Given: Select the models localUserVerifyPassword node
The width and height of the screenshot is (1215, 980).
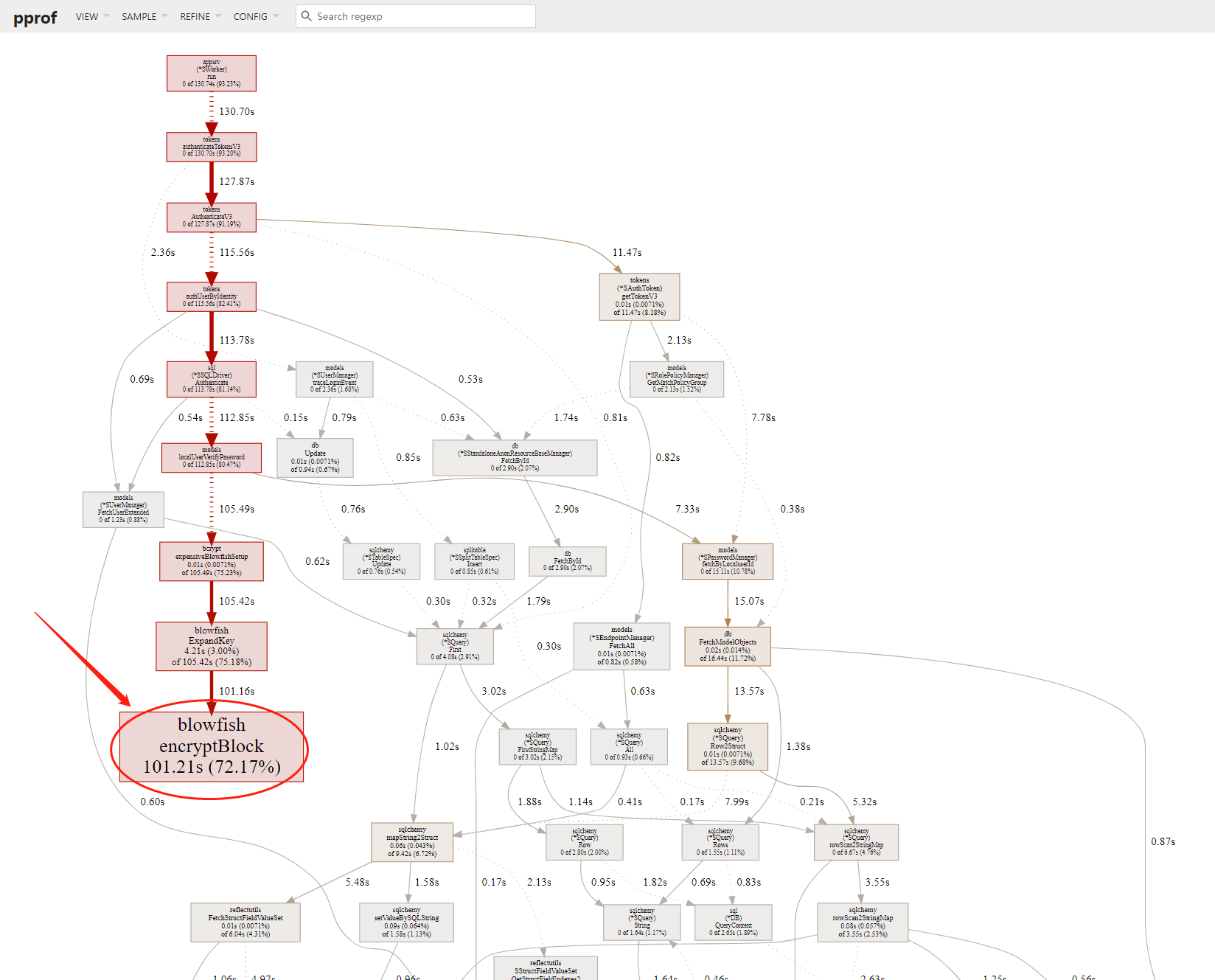Looking at the screenshot, I should click(x=212, y=457).
